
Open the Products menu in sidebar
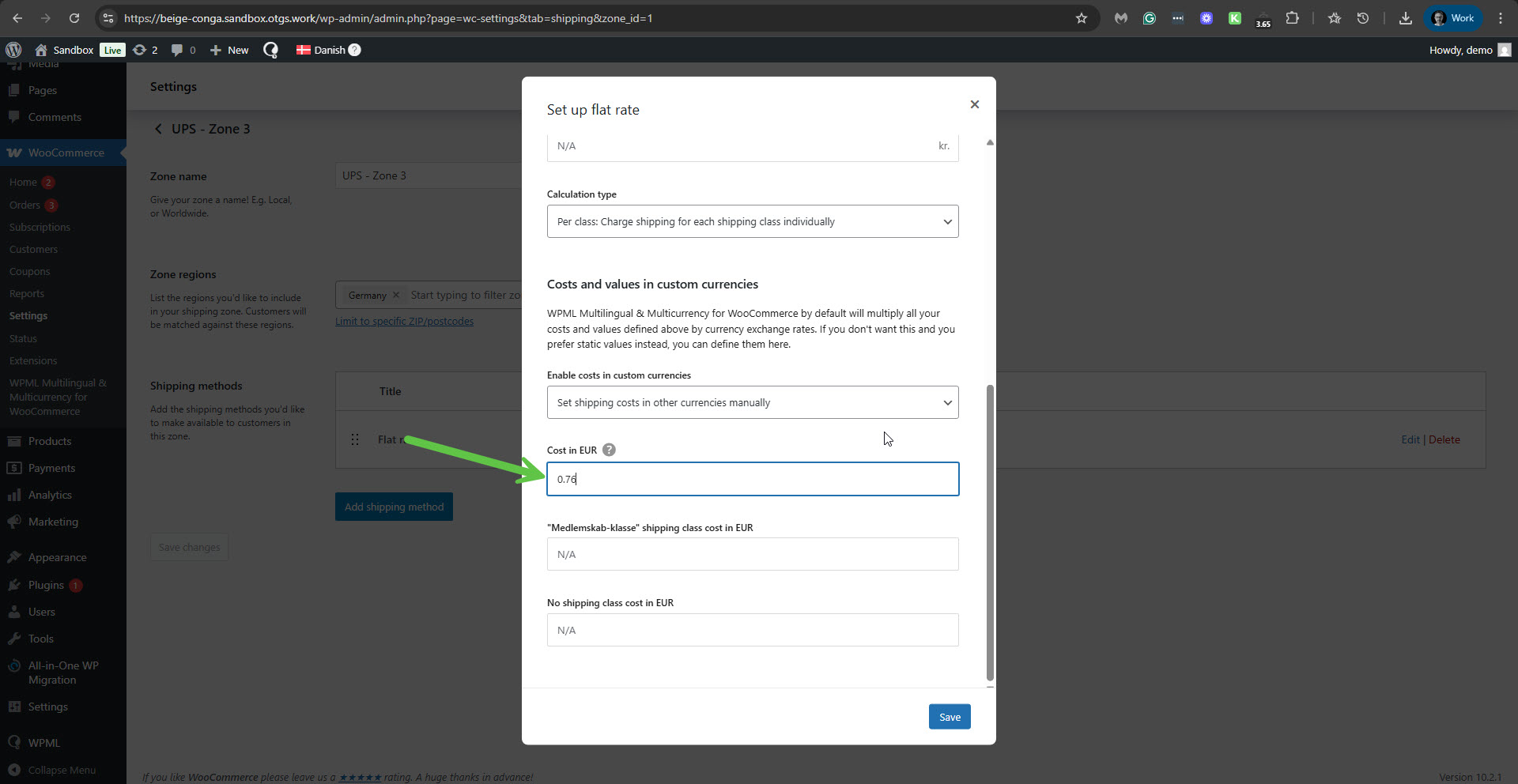point(50,441)
